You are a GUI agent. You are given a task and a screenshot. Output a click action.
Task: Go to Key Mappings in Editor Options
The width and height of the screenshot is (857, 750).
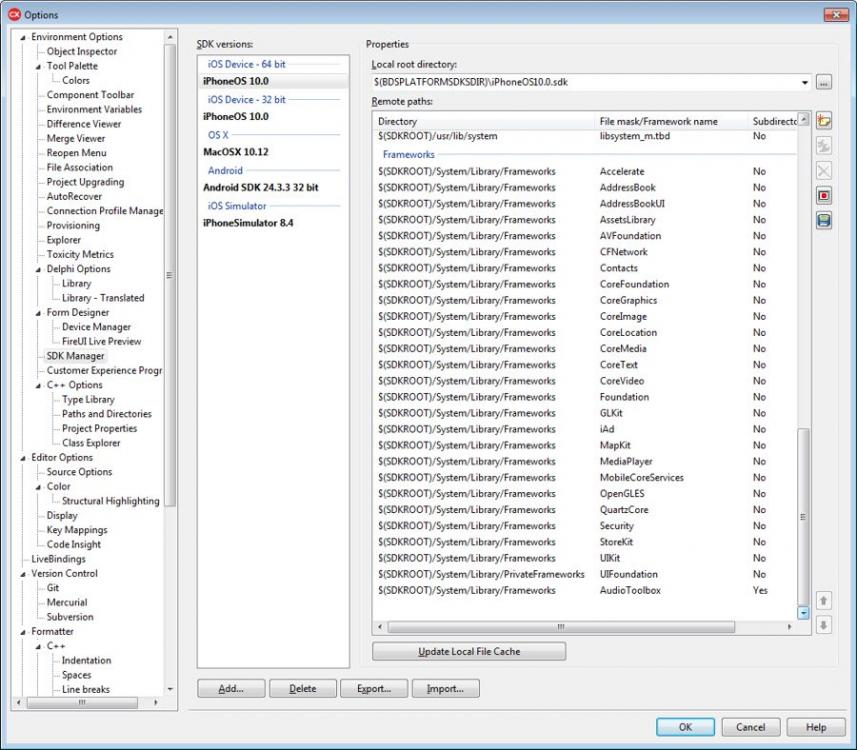[77, 530]
